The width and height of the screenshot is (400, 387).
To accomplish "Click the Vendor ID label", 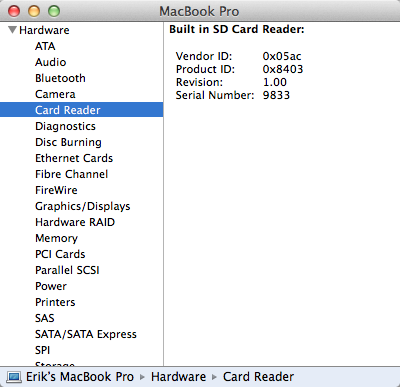I will [204, 56].
